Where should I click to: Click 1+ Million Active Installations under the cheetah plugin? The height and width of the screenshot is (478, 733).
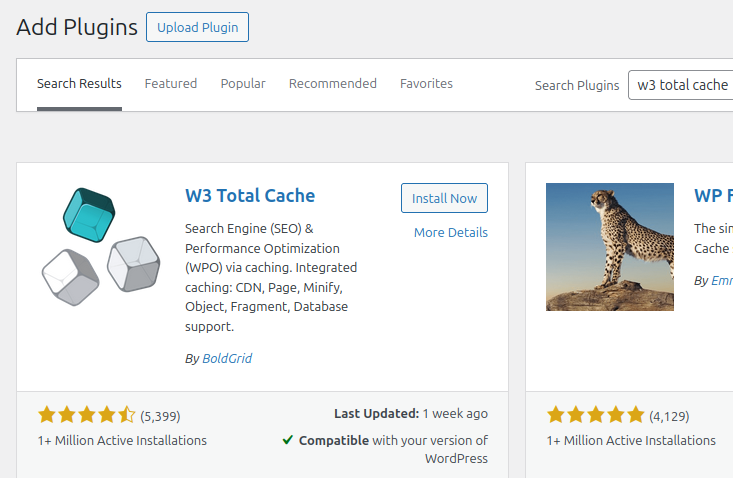point(631,441)
